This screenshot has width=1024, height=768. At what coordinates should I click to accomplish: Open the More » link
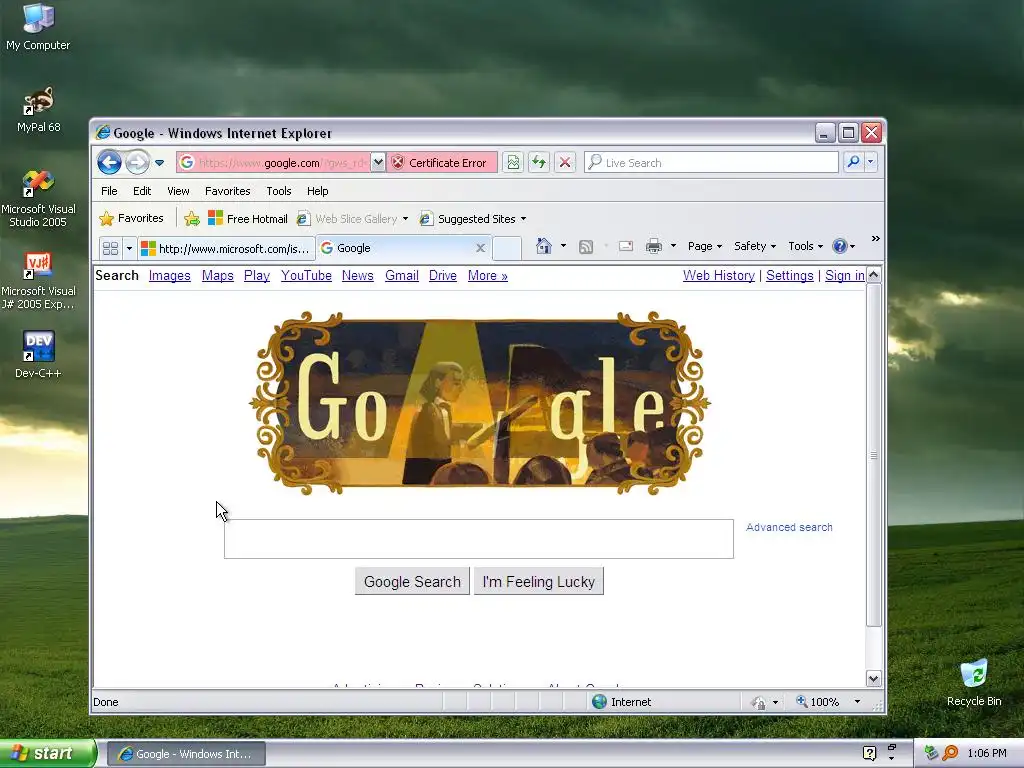[x=488, y=276]
